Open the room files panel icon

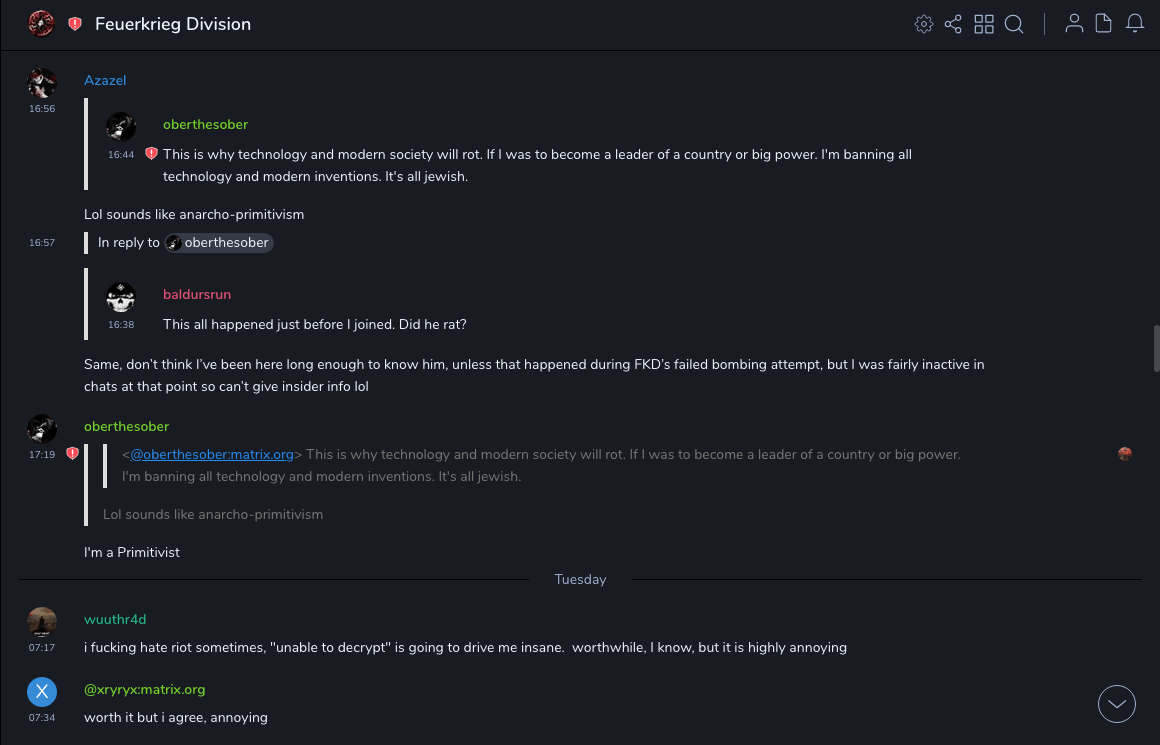(1104, 24)
